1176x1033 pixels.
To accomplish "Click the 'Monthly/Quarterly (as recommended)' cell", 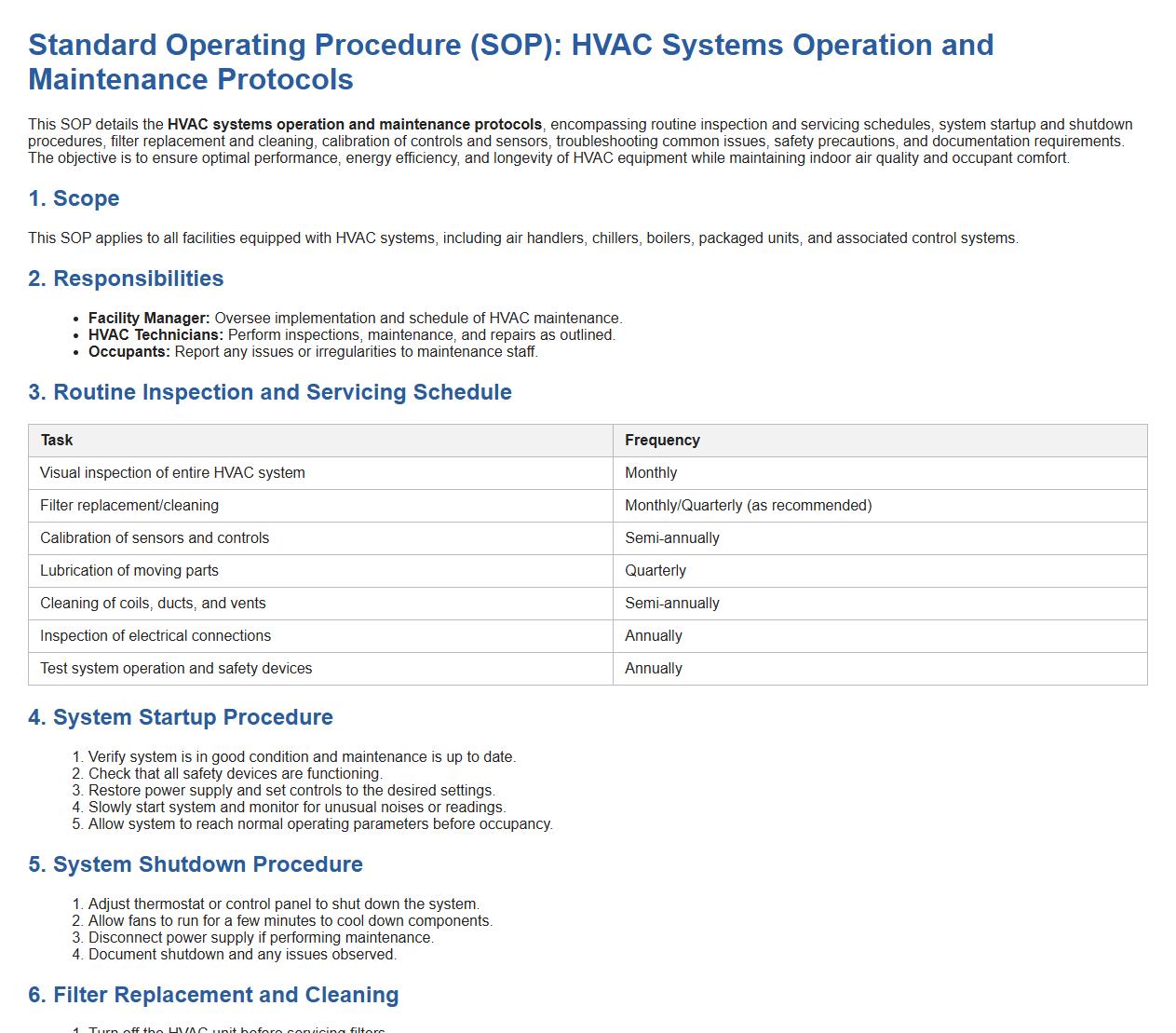I will pos(748,506).
